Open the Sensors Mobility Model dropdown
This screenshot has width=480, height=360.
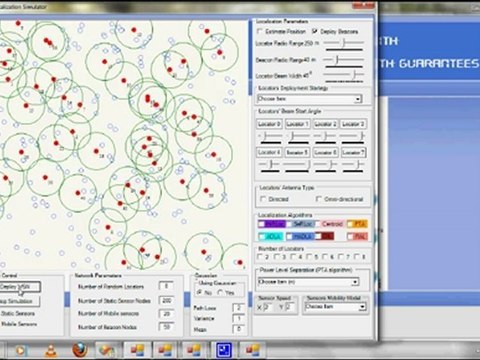335,307
